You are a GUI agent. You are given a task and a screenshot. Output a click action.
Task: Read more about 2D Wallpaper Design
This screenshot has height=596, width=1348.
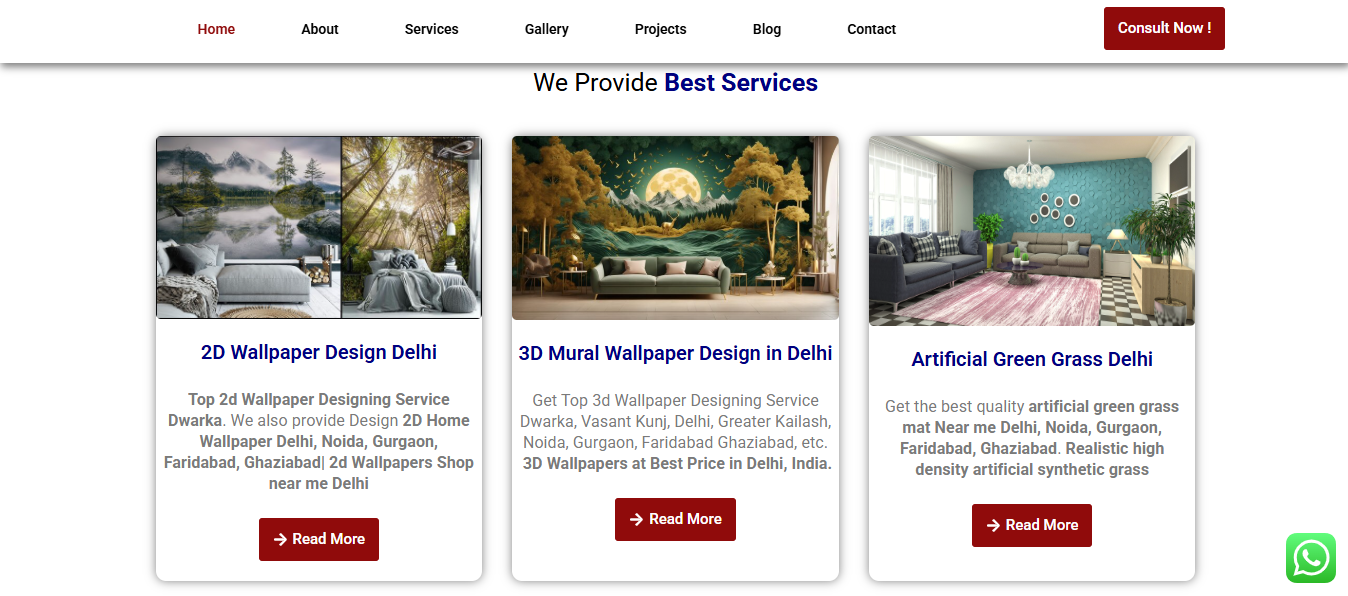tap(319, 539)
